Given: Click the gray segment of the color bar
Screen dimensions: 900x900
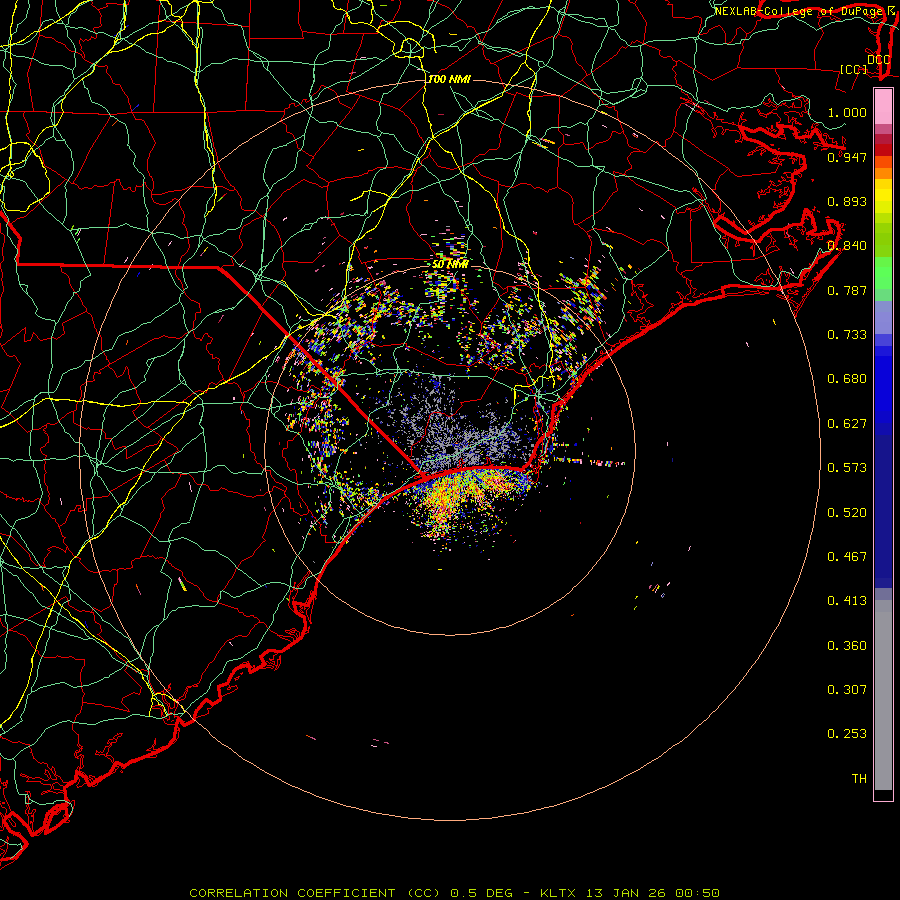Looking at the screenshot, I should tap(883, 695).
